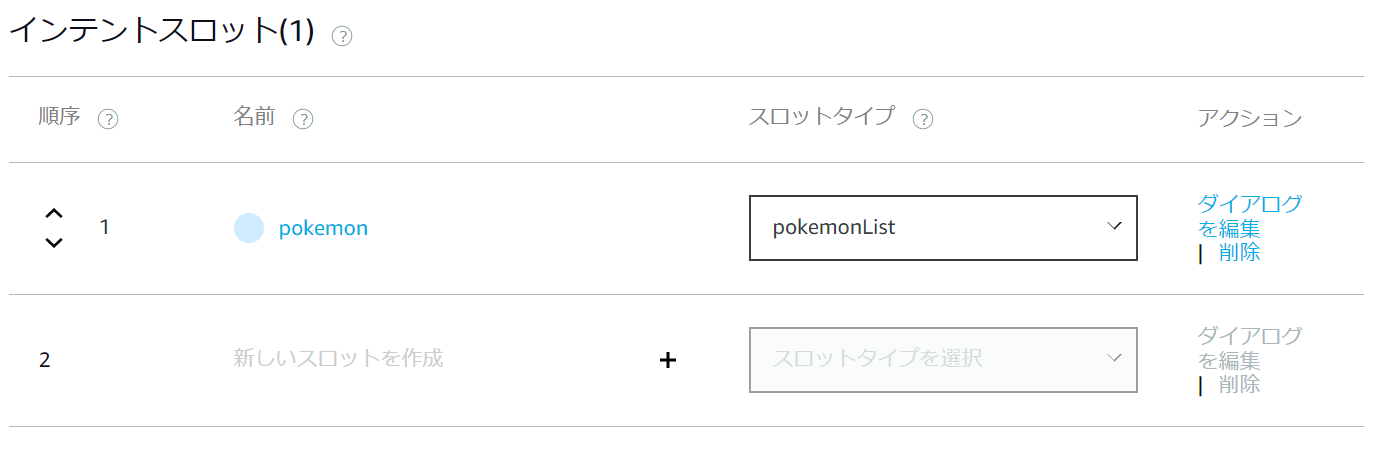Screen dimensions: 1374x458
Task: Click ダイアログを編集 for the pokemon slot
Action: 1249,215
